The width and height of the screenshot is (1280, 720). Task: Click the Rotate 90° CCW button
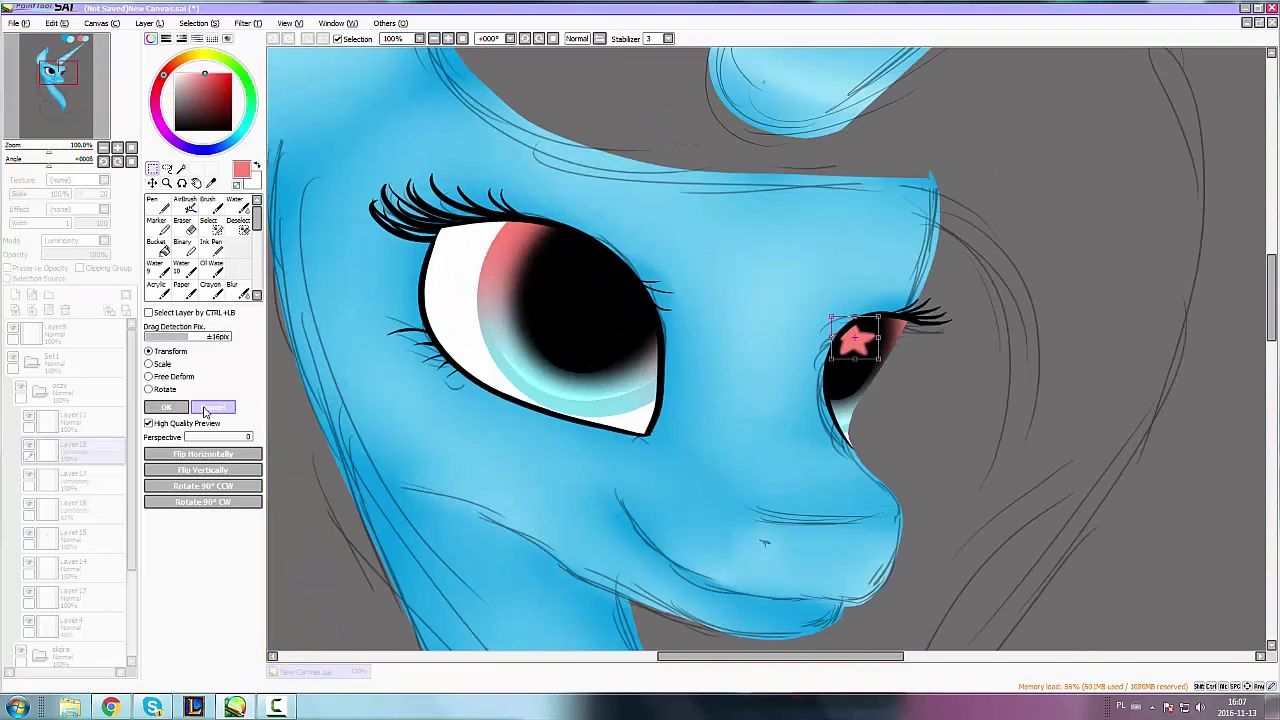pyautogui.click(x=203, y=486)
